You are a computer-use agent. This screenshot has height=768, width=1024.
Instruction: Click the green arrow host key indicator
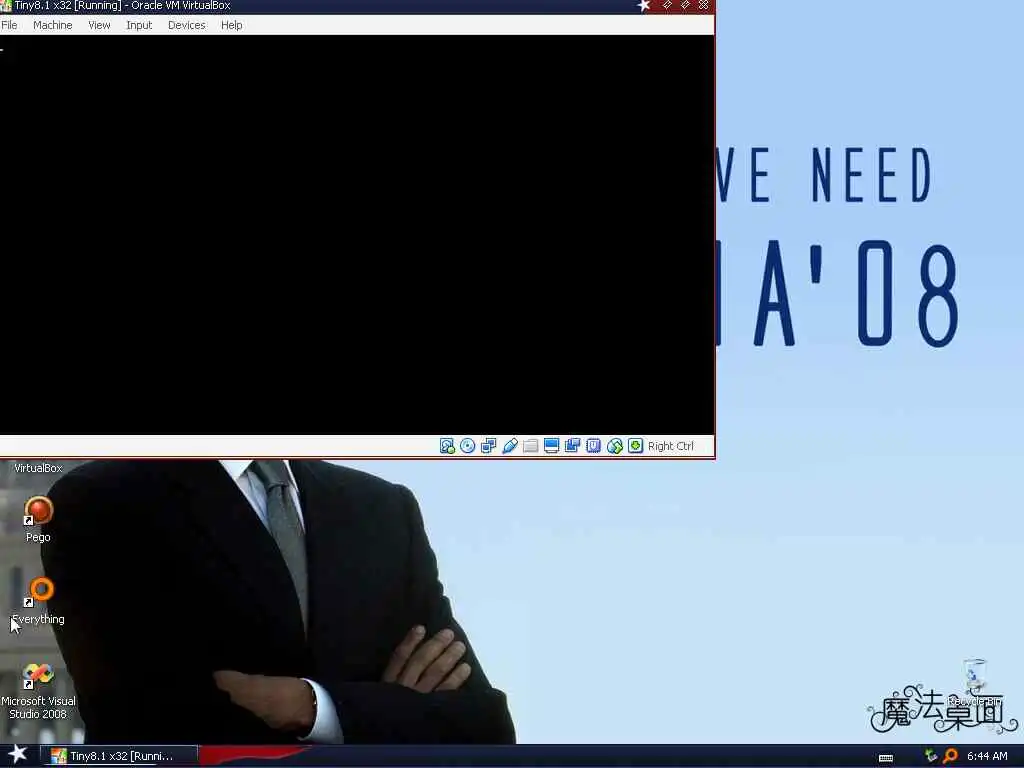click(635, 446)
